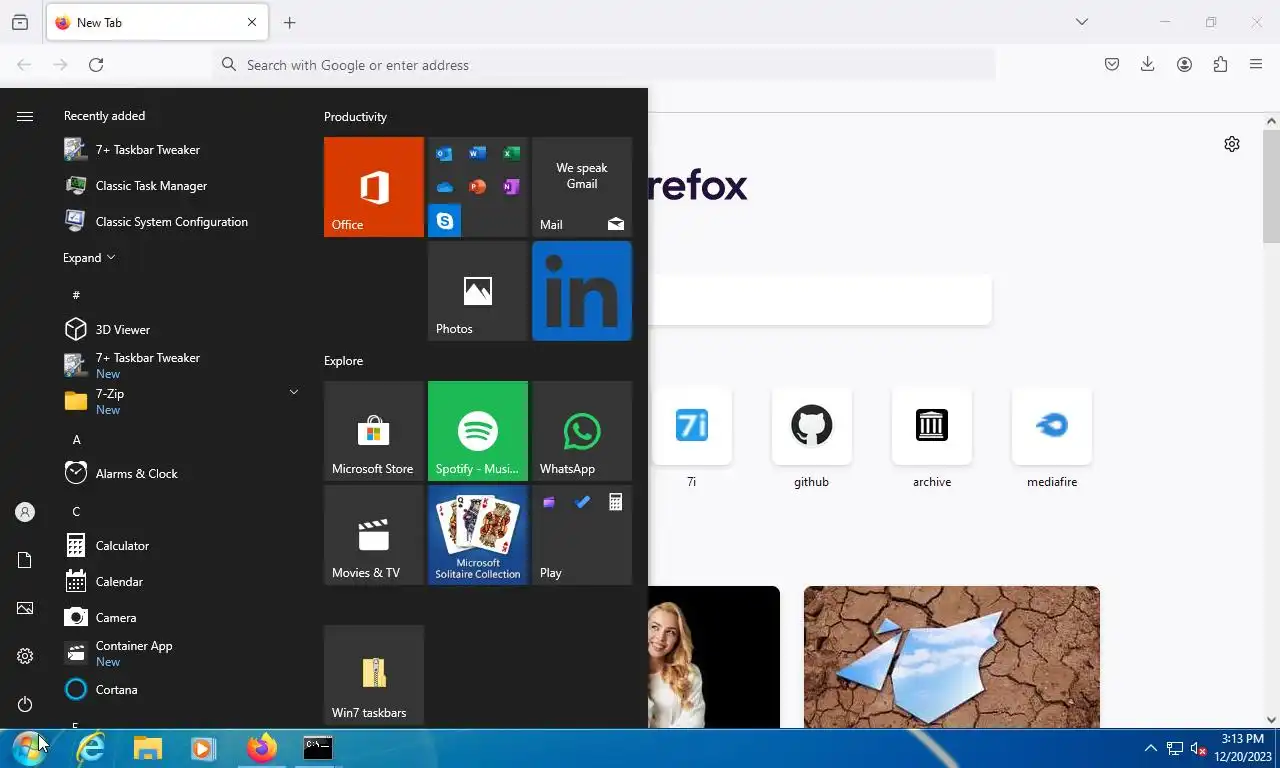Open Firefox View button
This screenshot has height=768, width=1280.
pos(20,22)
